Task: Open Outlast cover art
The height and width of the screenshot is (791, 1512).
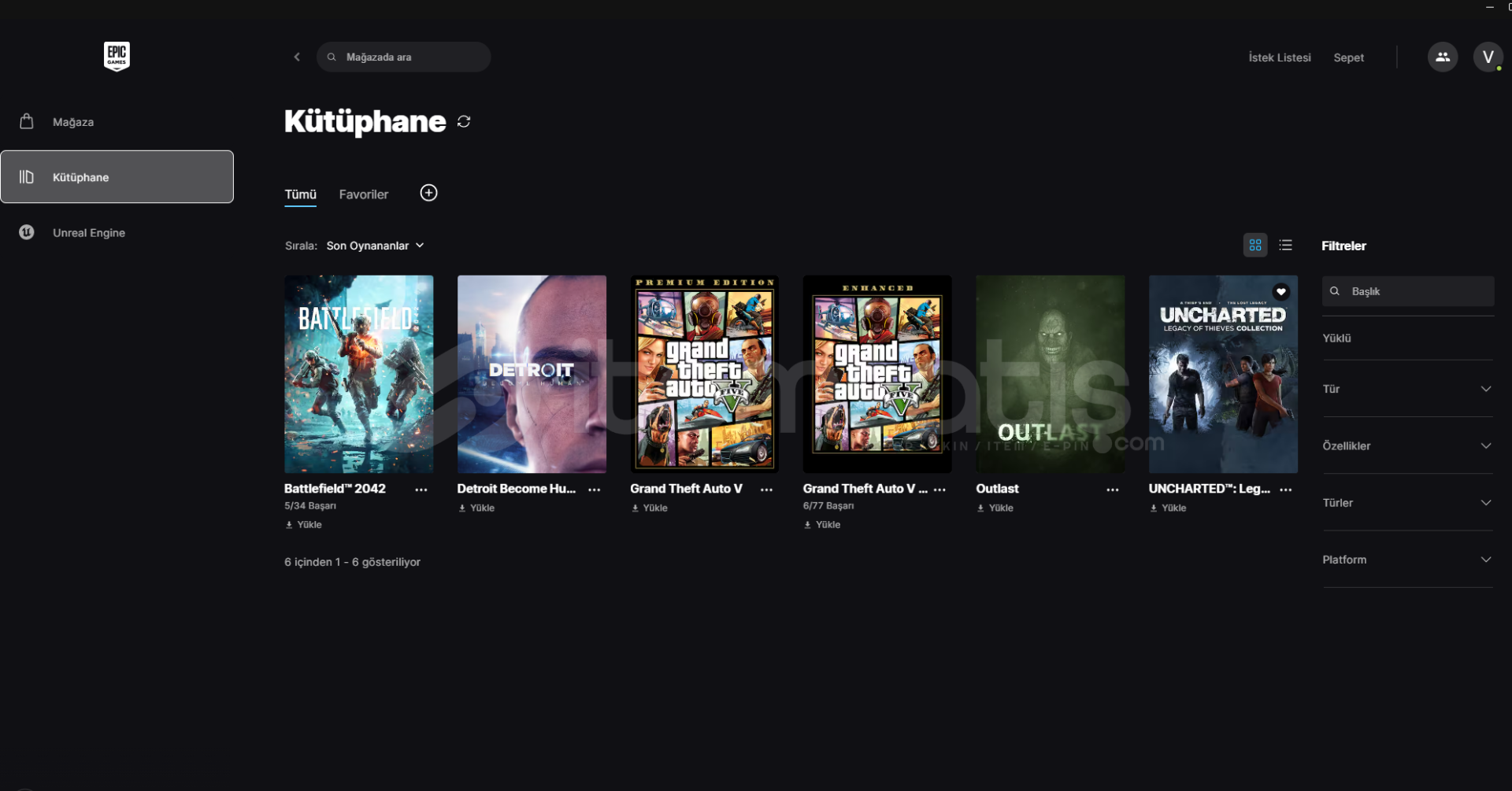Action: tap(1051, 374)
